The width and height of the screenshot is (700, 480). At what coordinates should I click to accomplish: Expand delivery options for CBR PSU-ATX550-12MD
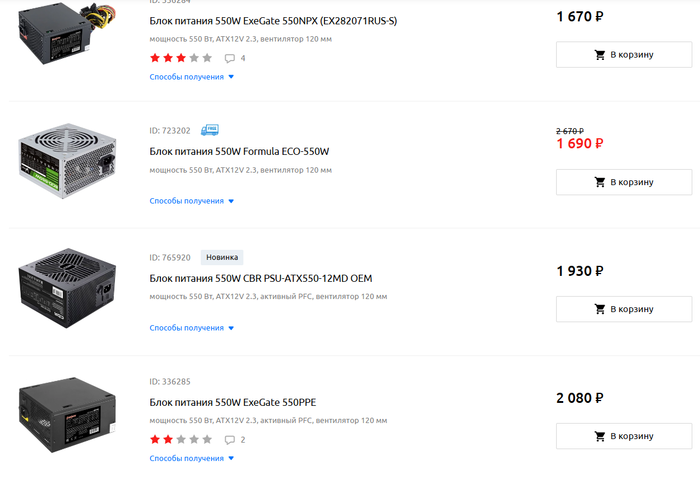[192, 328]
